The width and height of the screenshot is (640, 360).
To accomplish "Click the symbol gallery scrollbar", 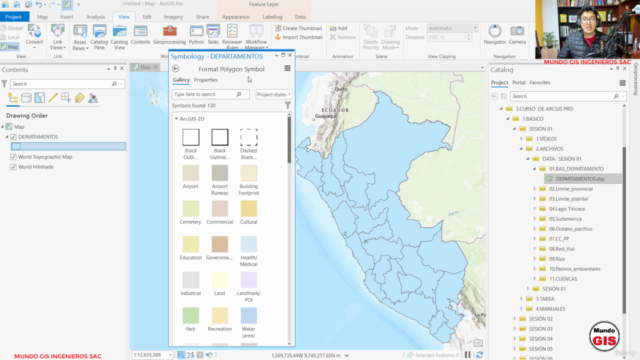I will point(289,140).
